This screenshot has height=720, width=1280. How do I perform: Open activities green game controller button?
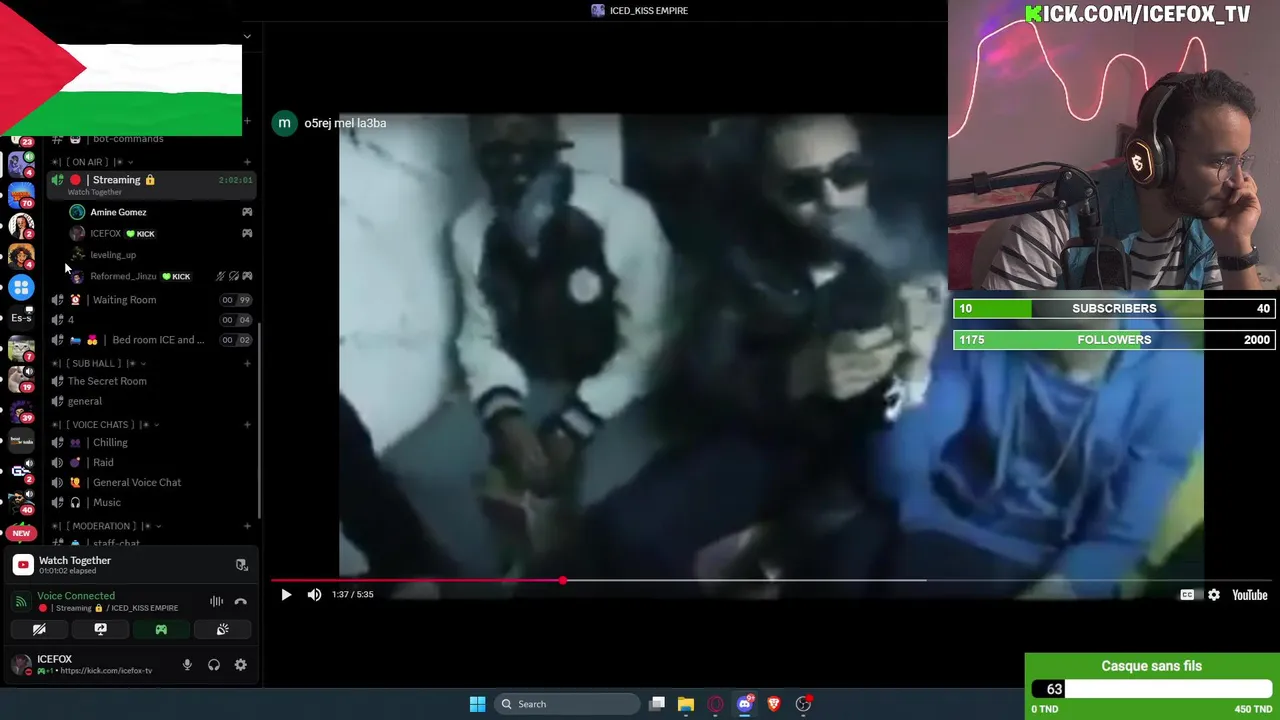coord(161,629)
